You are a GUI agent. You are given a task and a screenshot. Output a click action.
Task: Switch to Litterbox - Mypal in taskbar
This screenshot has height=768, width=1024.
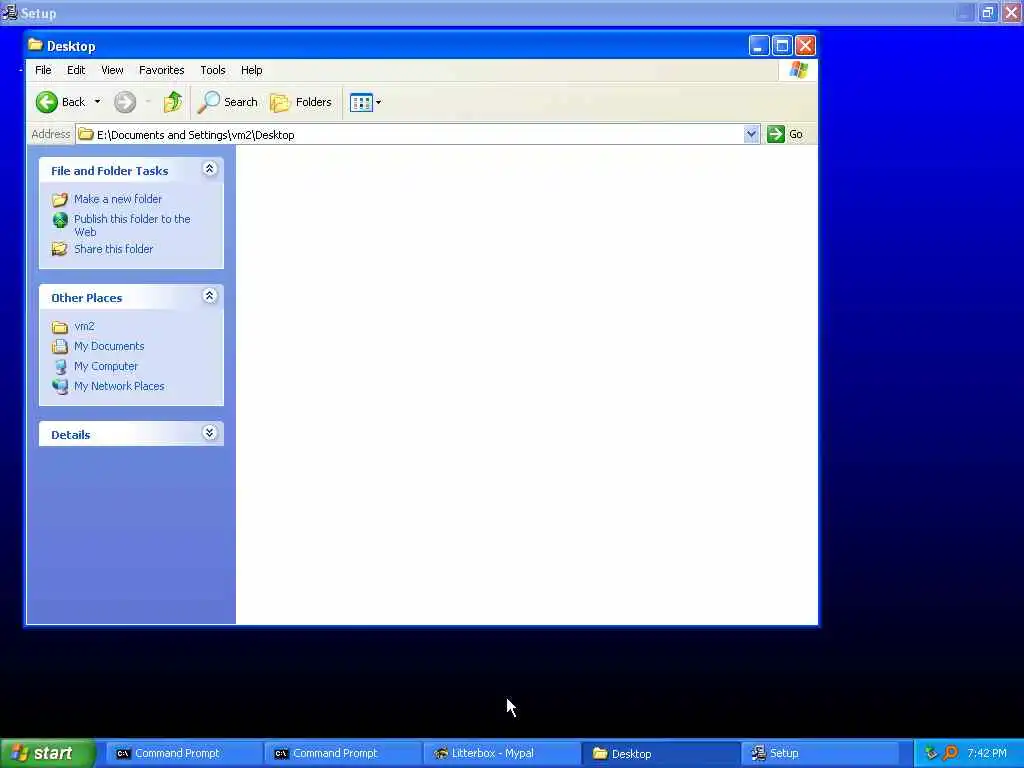point(502,754)
